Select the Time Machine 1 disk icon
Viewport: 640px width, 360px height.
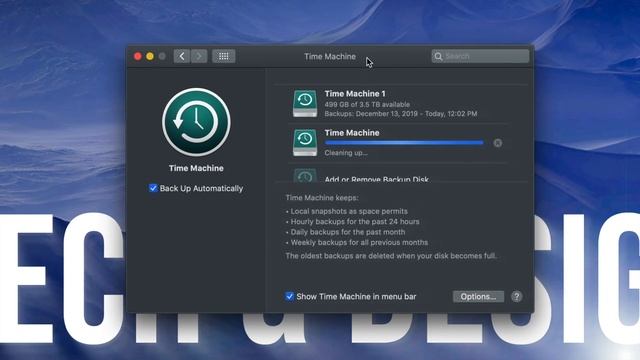[305, 104]
